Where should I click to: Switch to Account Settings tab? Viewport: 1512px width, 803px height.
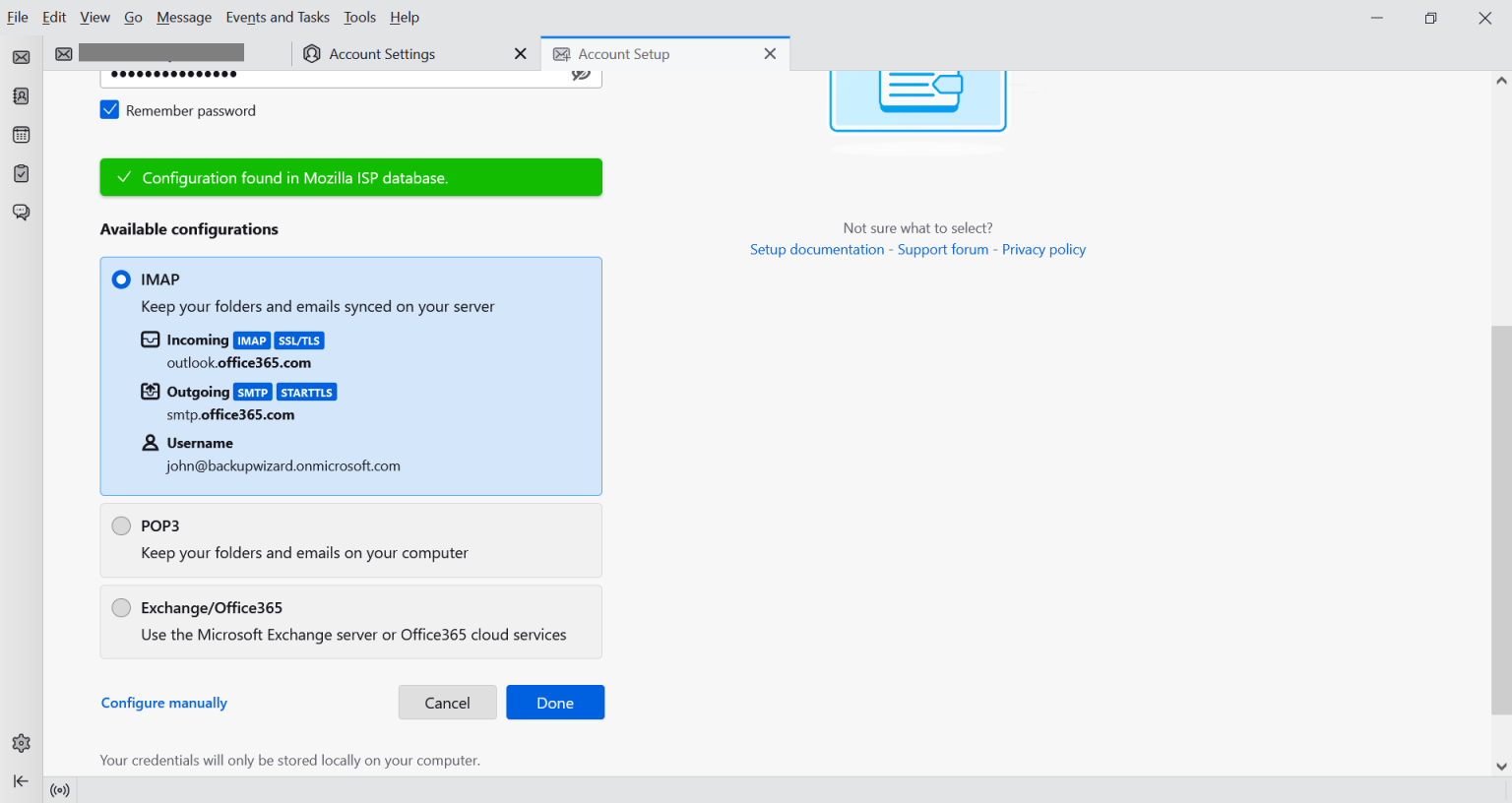point(382,54)
